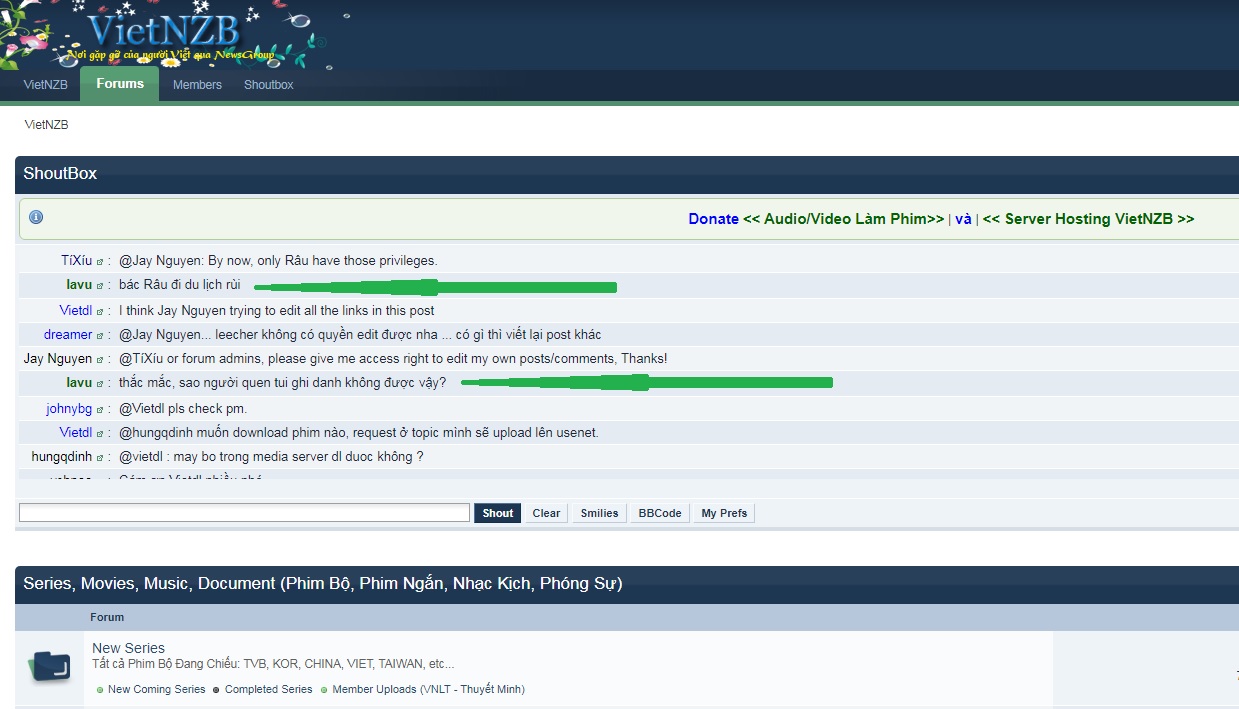This screenshot has width=1239, height=709.
Task: Open the Smilies picker
Action: click(599, 513)
